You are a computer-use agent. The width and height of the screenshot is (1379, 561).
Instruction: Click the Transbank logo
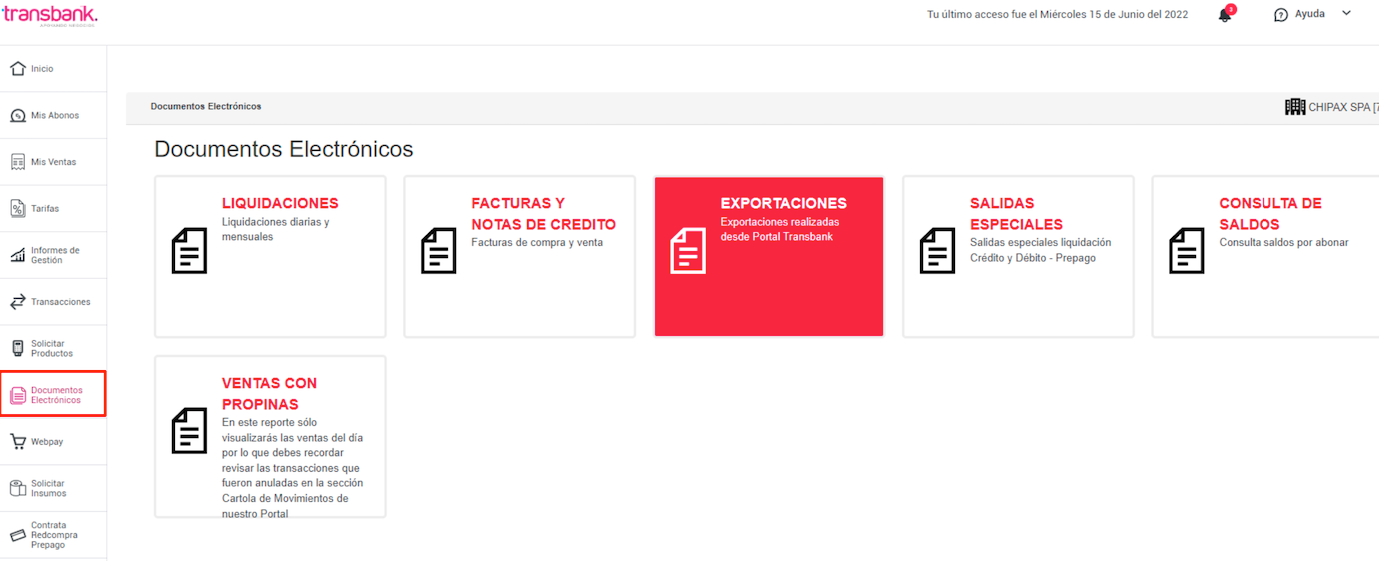(49, 15)
